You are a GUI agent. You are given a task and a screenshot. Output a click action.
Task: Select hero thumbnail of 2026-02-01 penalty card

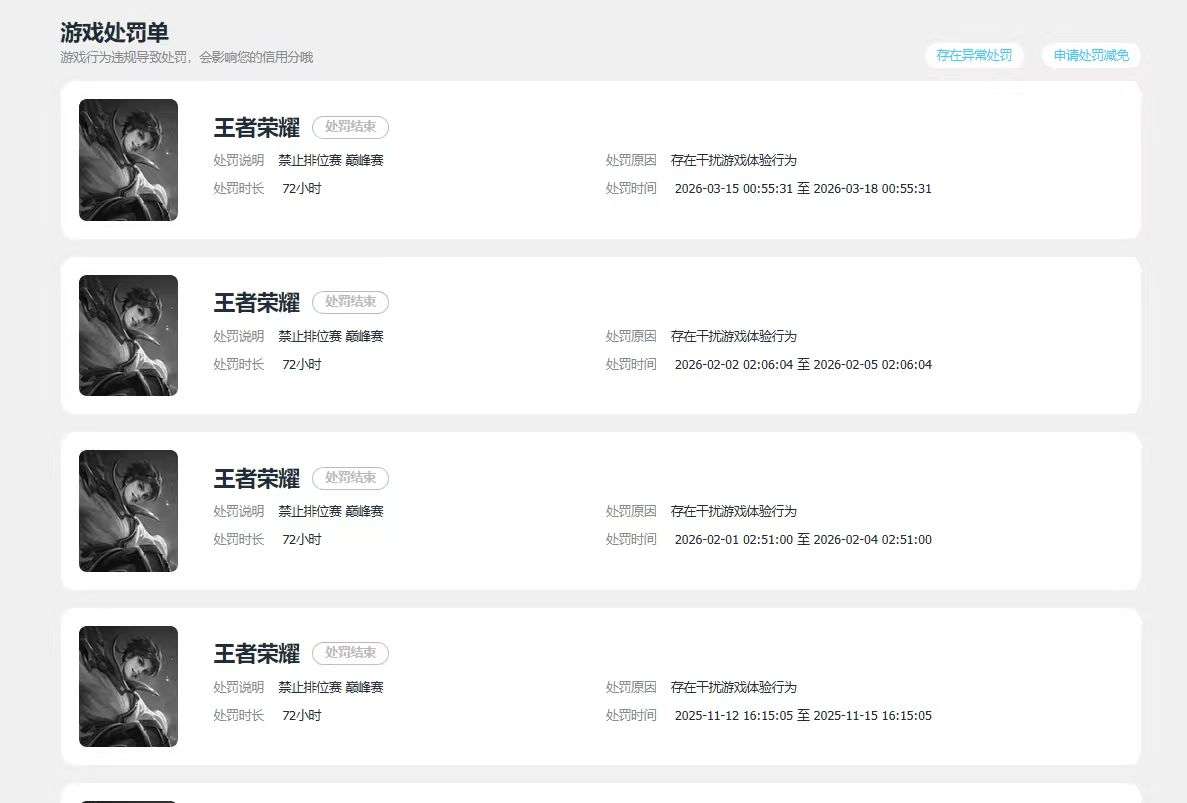129,511
